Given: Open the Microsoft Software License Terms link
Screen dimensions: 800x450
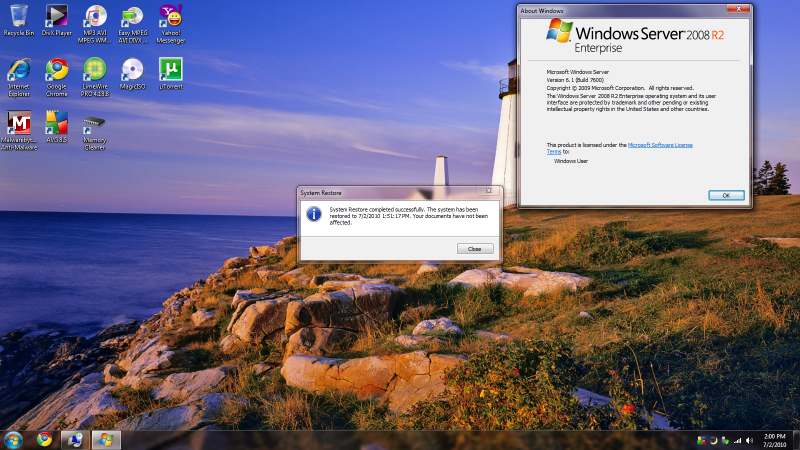Looking at the screenshot, I should coord(660,145).
